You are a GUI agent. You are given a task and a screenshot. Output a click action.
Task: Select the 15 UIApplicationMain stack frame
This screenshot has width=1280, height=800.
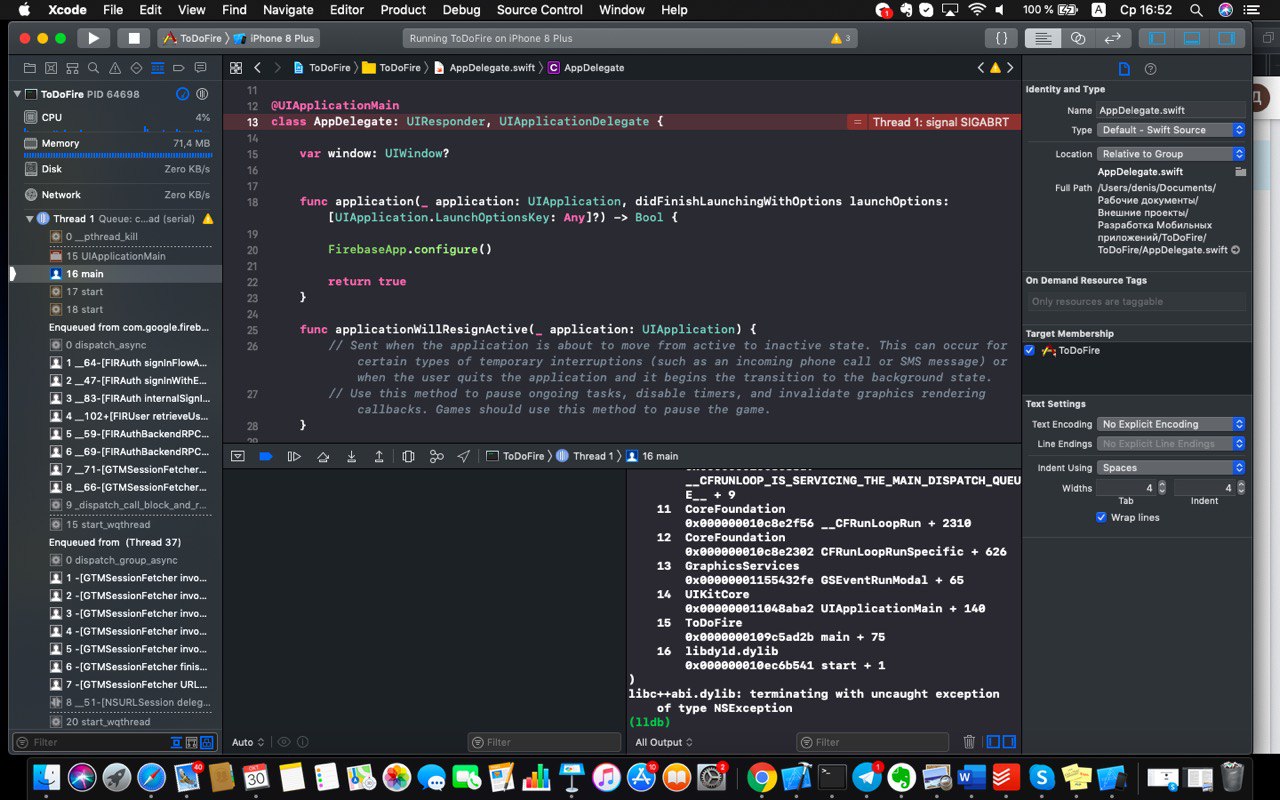pos(116,256)
